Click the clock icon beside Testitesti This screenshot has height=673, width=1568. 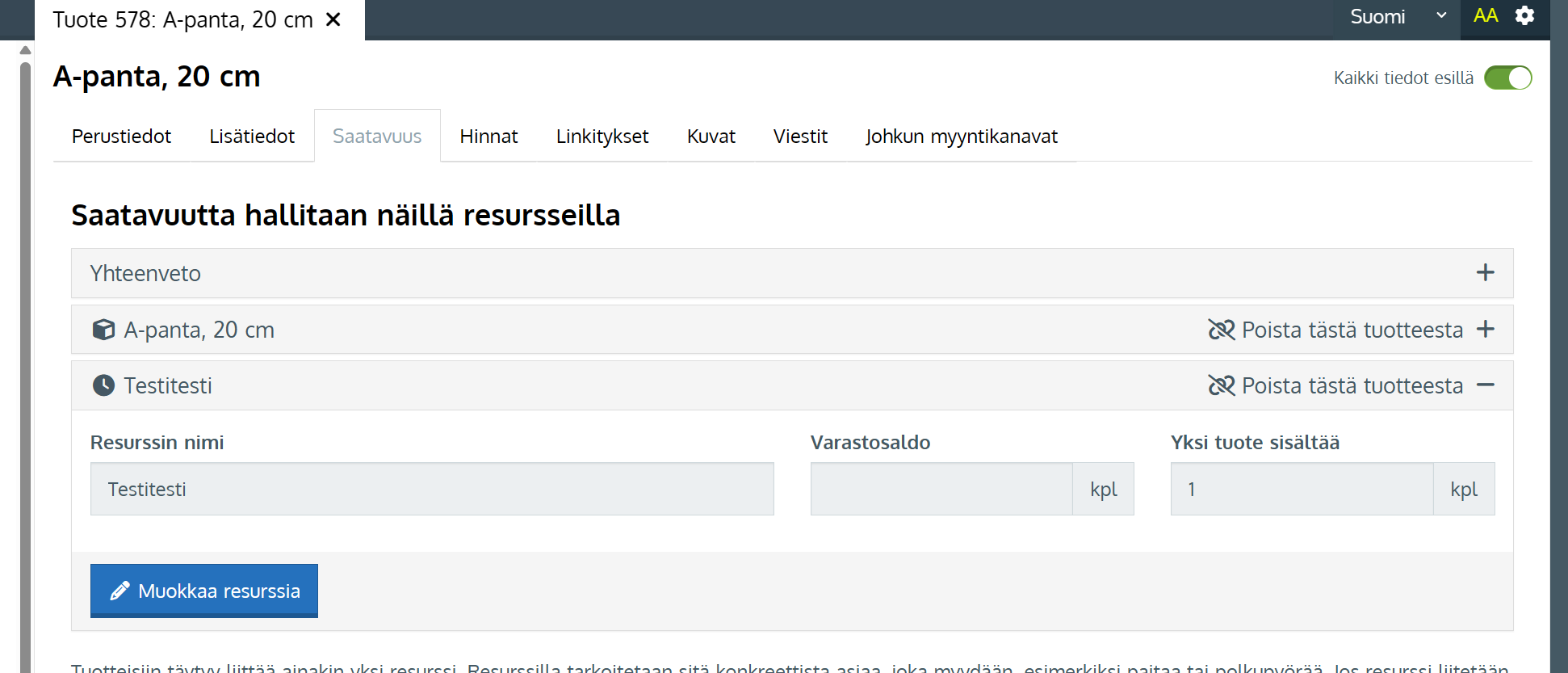pyautogui.click(x=103, y=385)
